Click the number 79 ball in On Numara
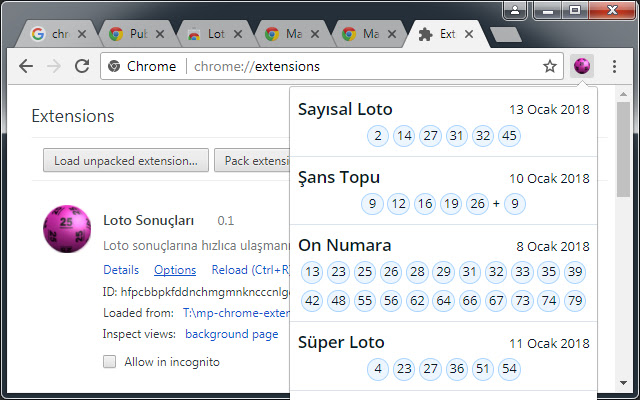This screenshot has height=400, width=640. [x=575, y=301]
